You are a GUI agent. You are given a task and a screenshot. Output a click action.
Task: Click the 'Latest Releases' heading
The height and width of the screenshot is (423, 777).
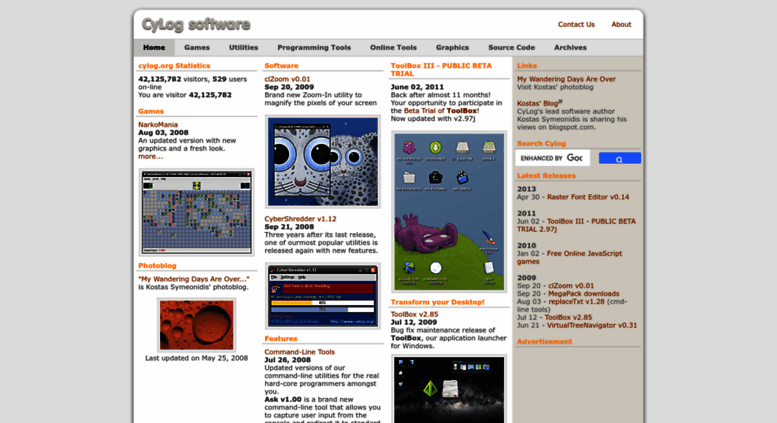[x=547, y=176]
